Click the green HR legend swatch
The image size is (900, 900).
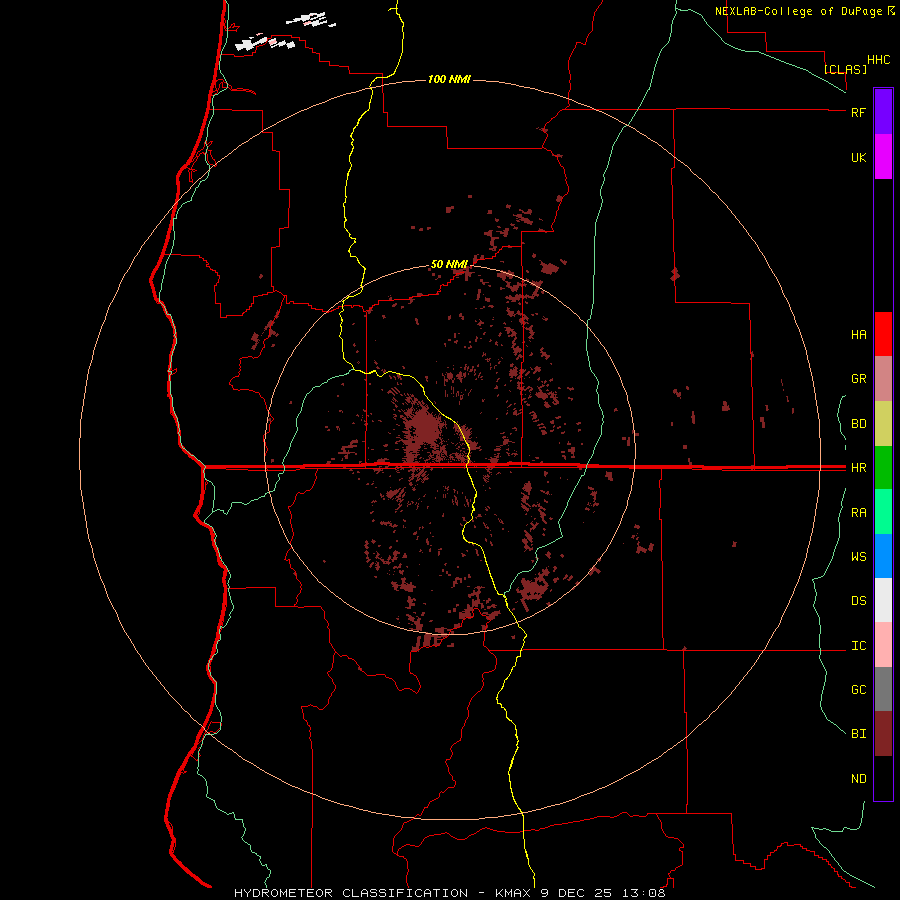tap(883, 468)
